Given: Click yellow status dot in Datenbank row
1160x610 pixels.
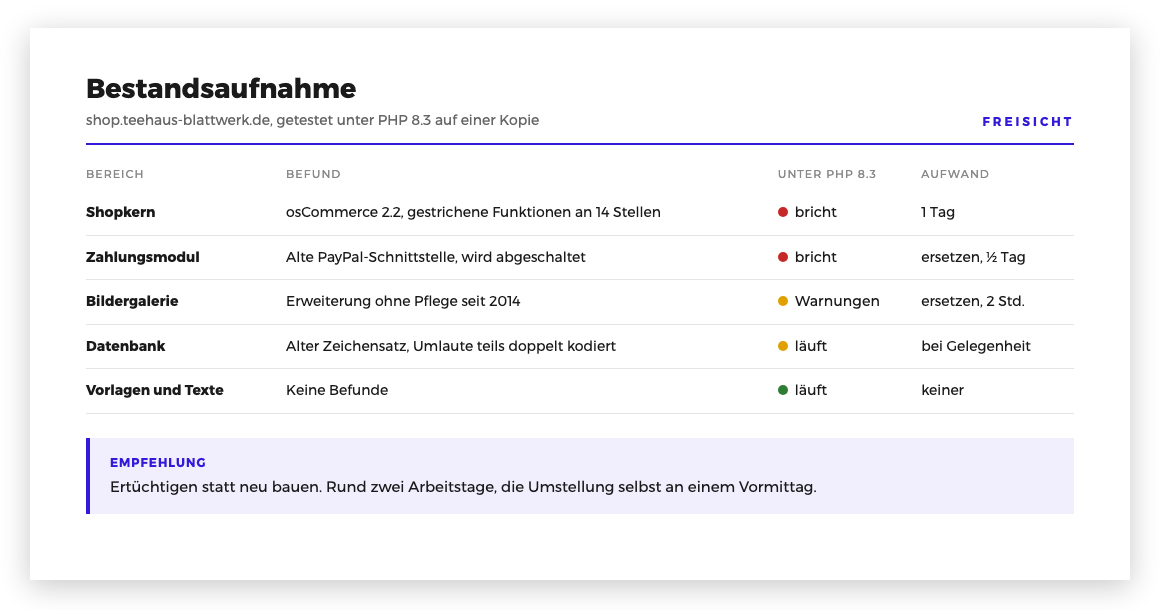Looking at the screenshot, I should tap(783, 346).
